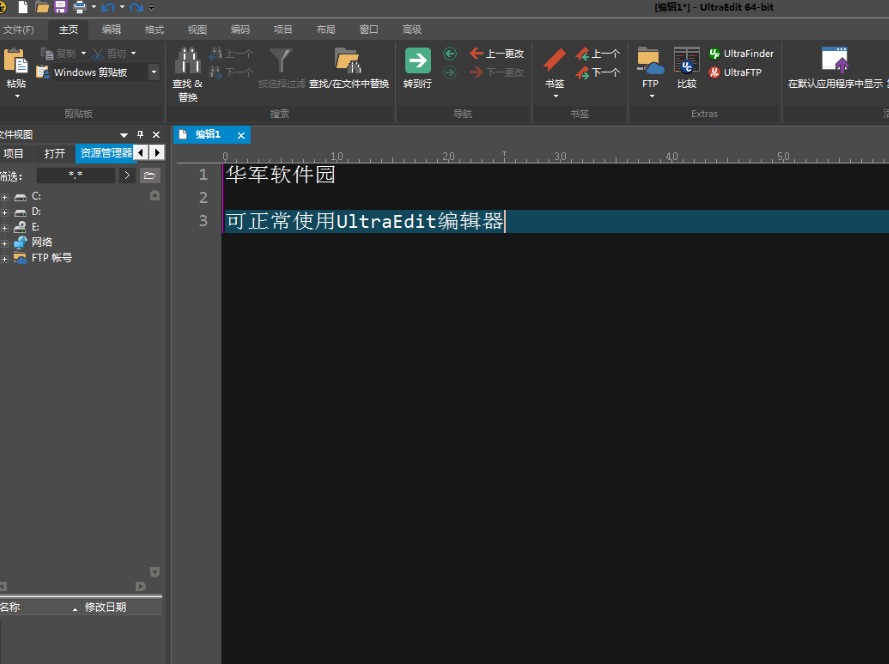
Task: Open the Windows 剪贴板 dropdown
Action: point(153,71)
